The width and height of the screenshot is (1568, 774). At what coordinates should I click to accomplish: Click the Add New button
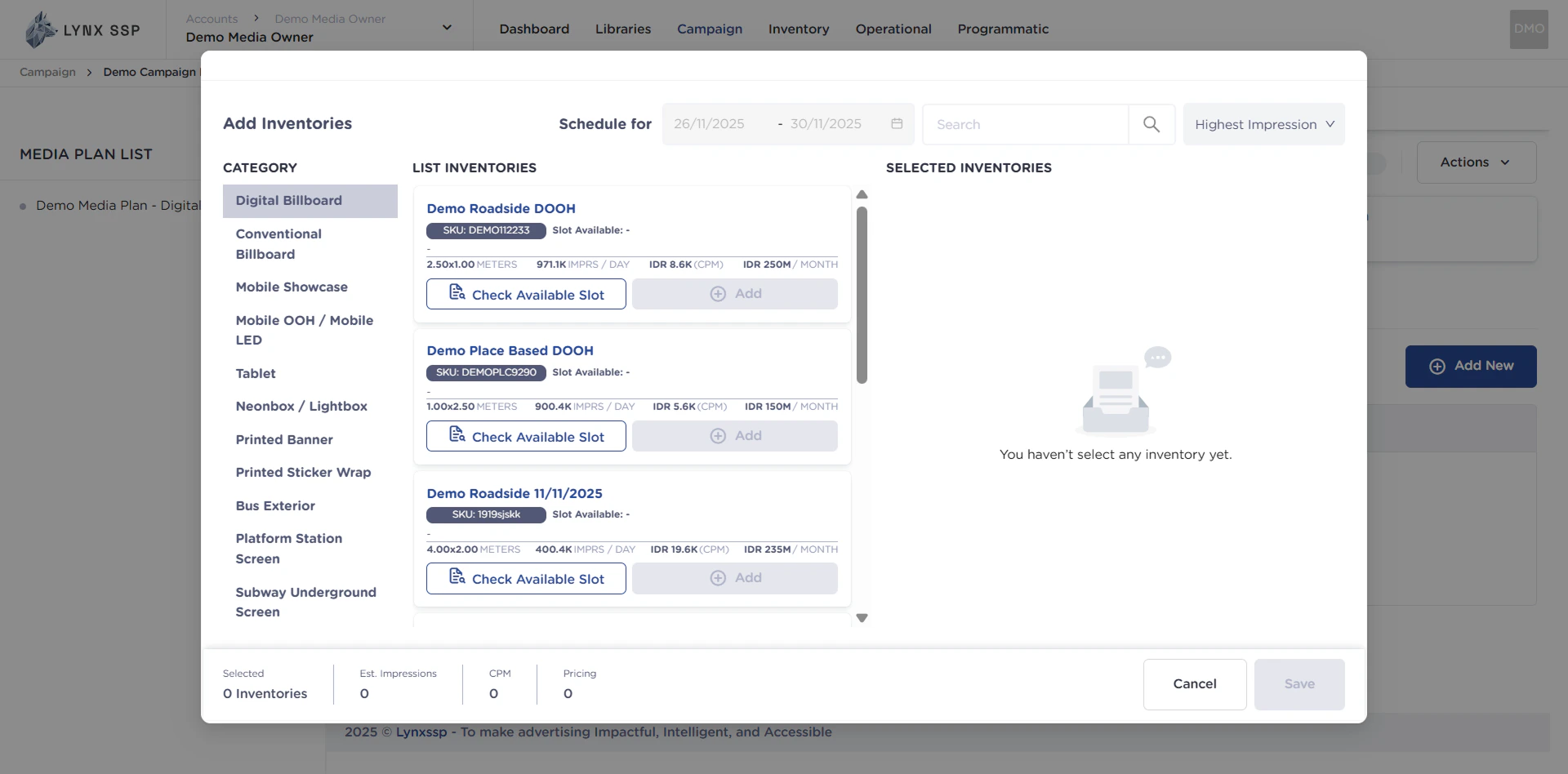pos(1471,367)
